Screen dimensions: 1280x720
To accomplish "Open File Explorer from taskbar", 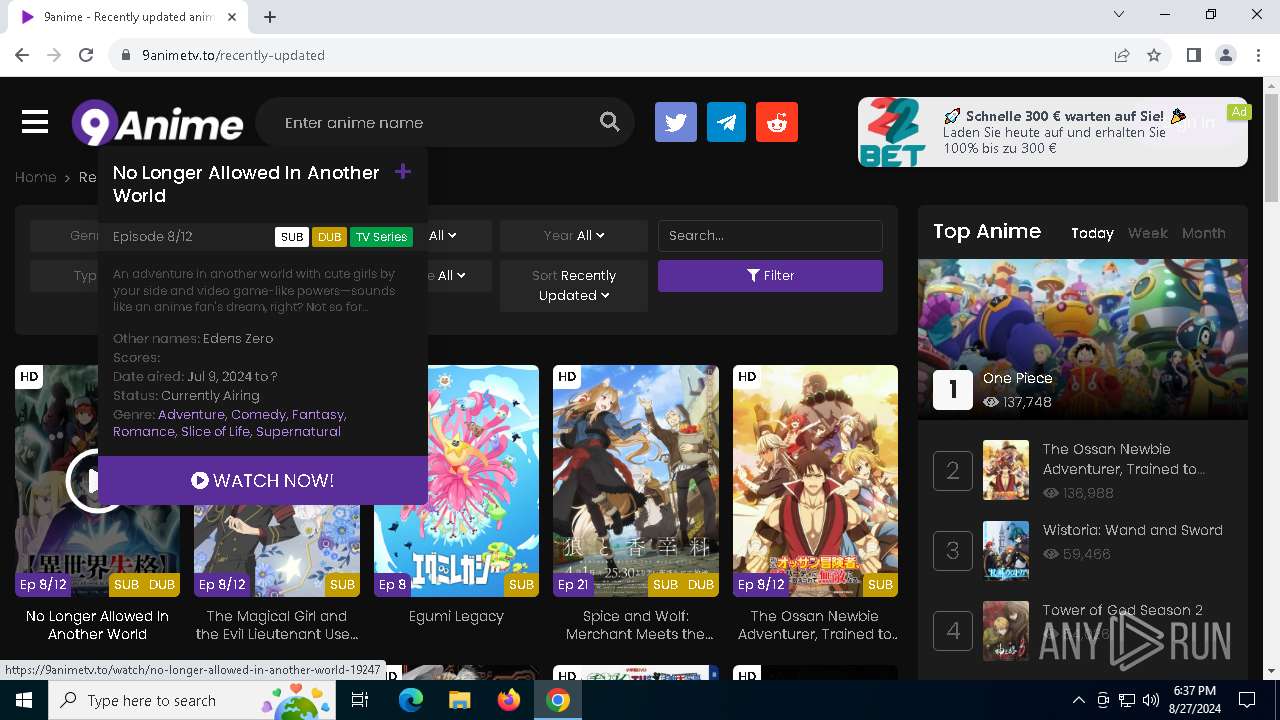I will pyautogui.click(x=460, y=700).
